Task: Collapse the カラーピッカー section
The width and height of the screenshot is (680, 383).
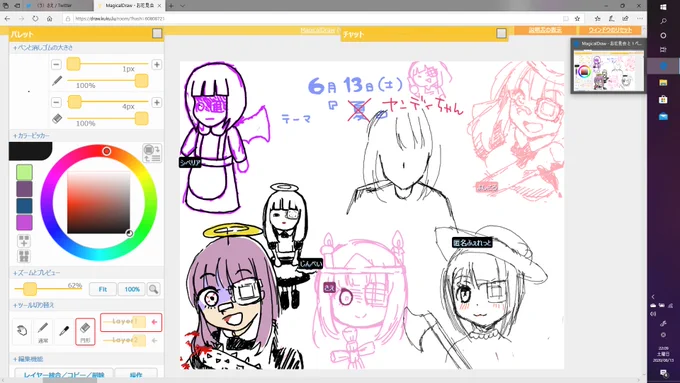Action: pos(31,136)
